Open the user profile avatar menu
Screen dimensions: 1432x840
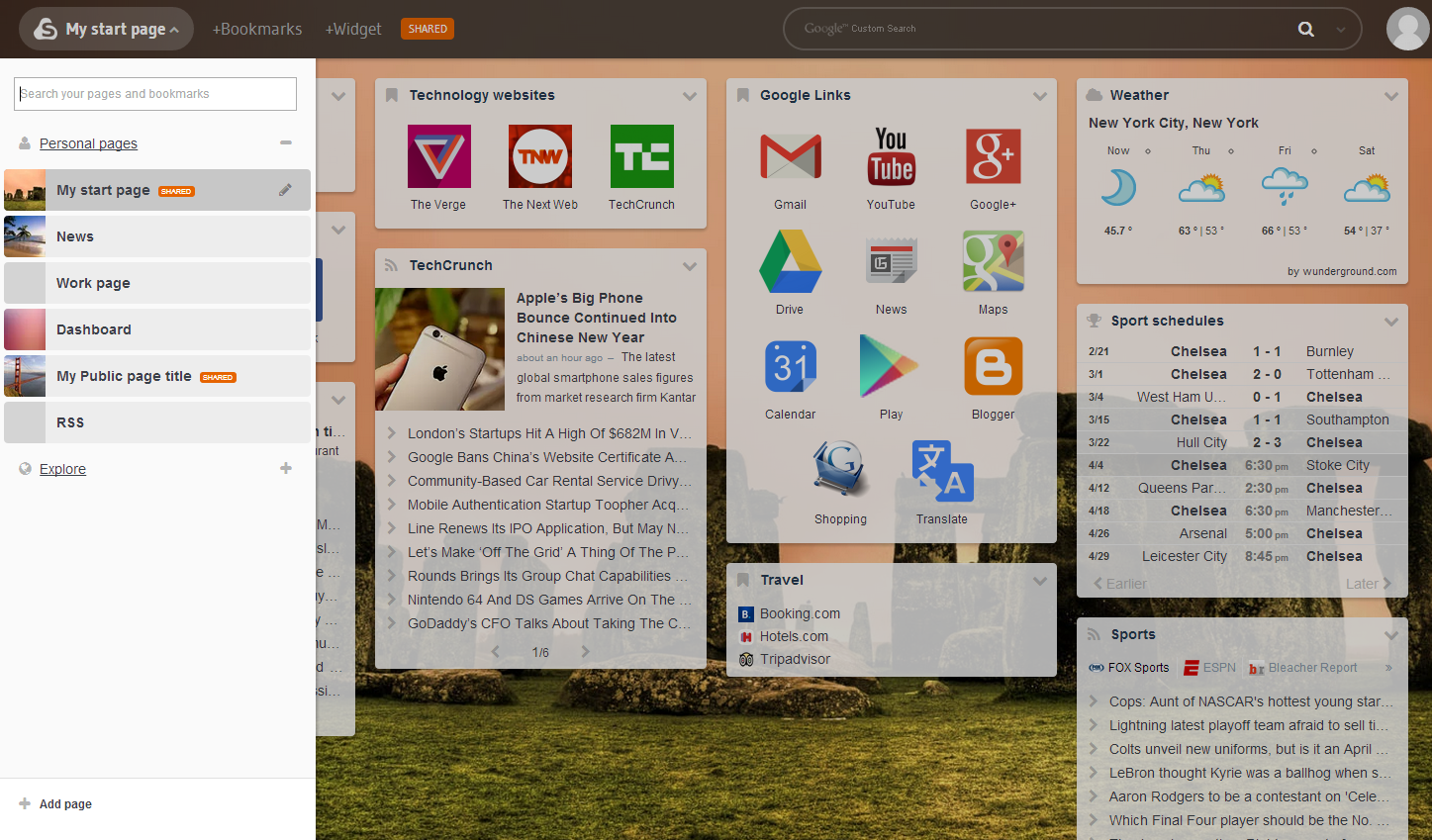[x=1407, y=29]
